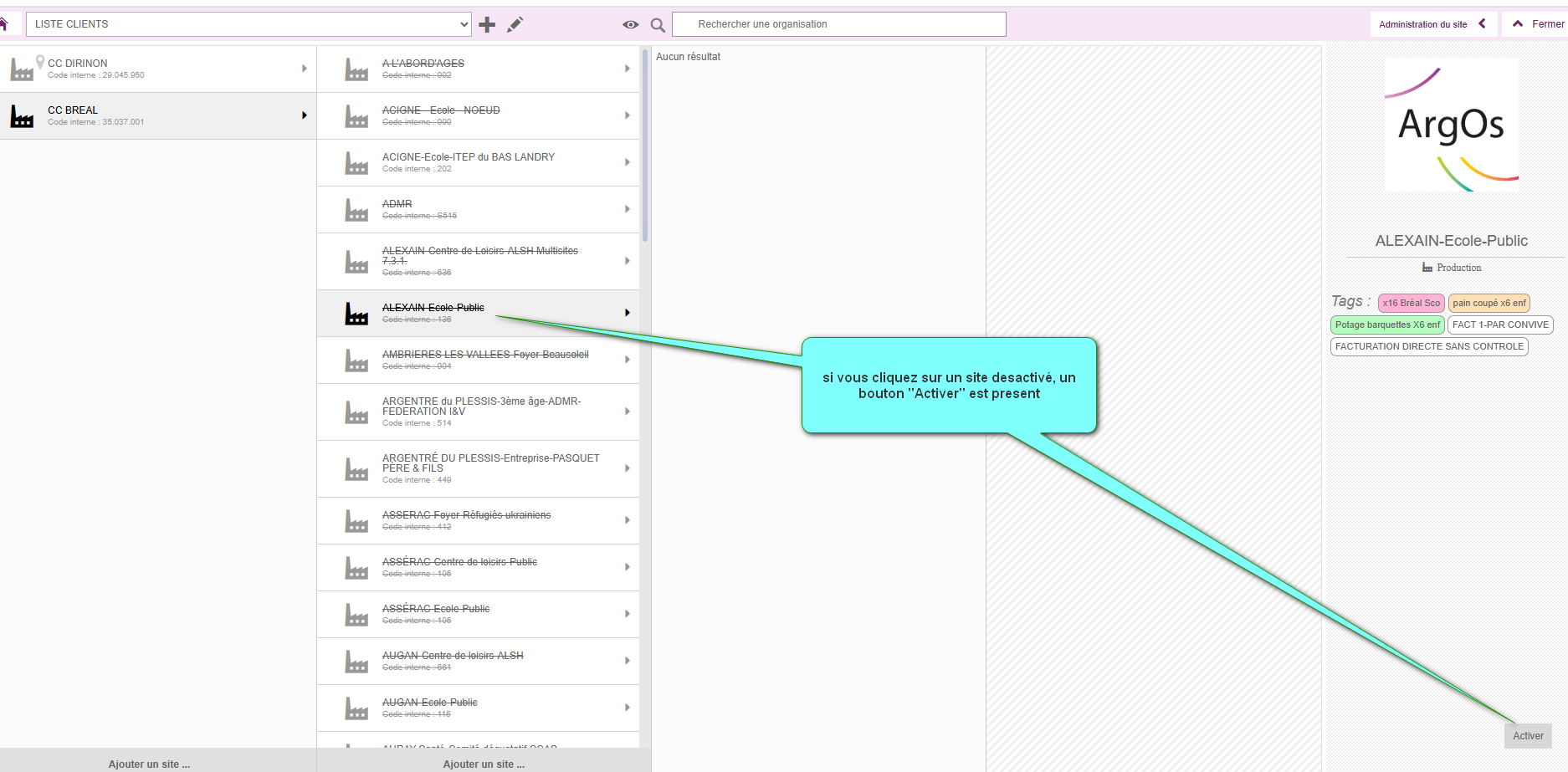Select ASSÉRAC-Centre-de-loisirs-Public entry
The height and width of the screenshot is (772, 1568).
click(478, 567)
